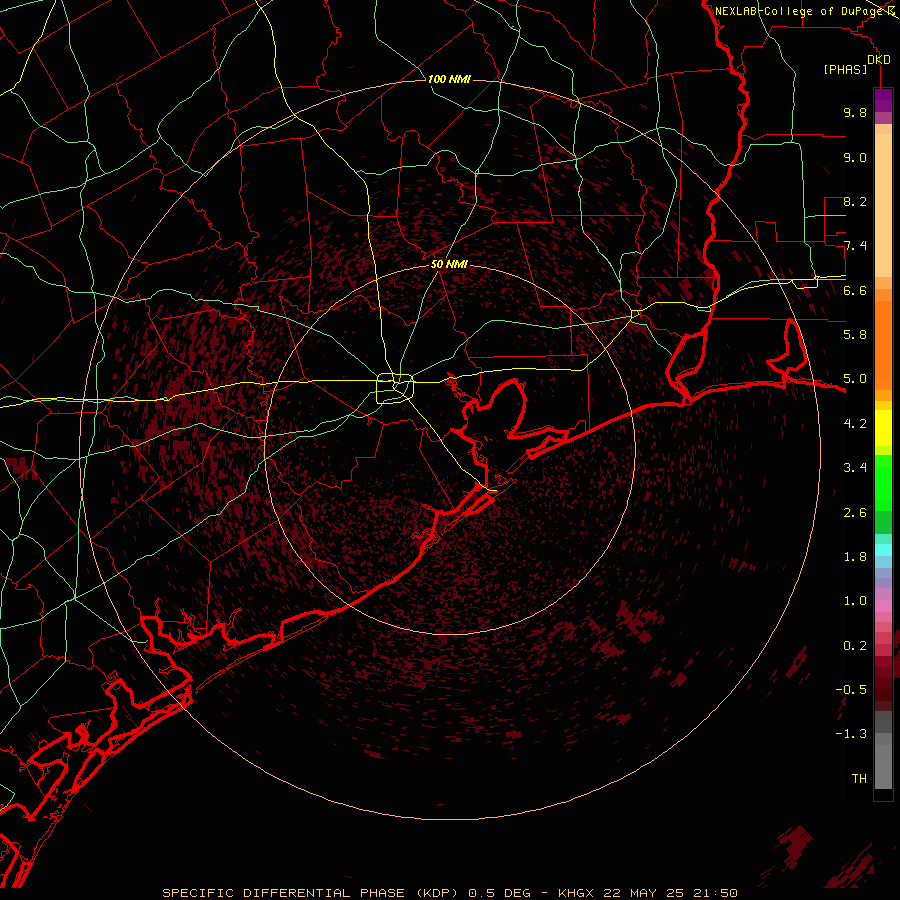Screen dimensions: 900x900
Task: Click the 0.2 scale value
Action: (x=855, y=646)
